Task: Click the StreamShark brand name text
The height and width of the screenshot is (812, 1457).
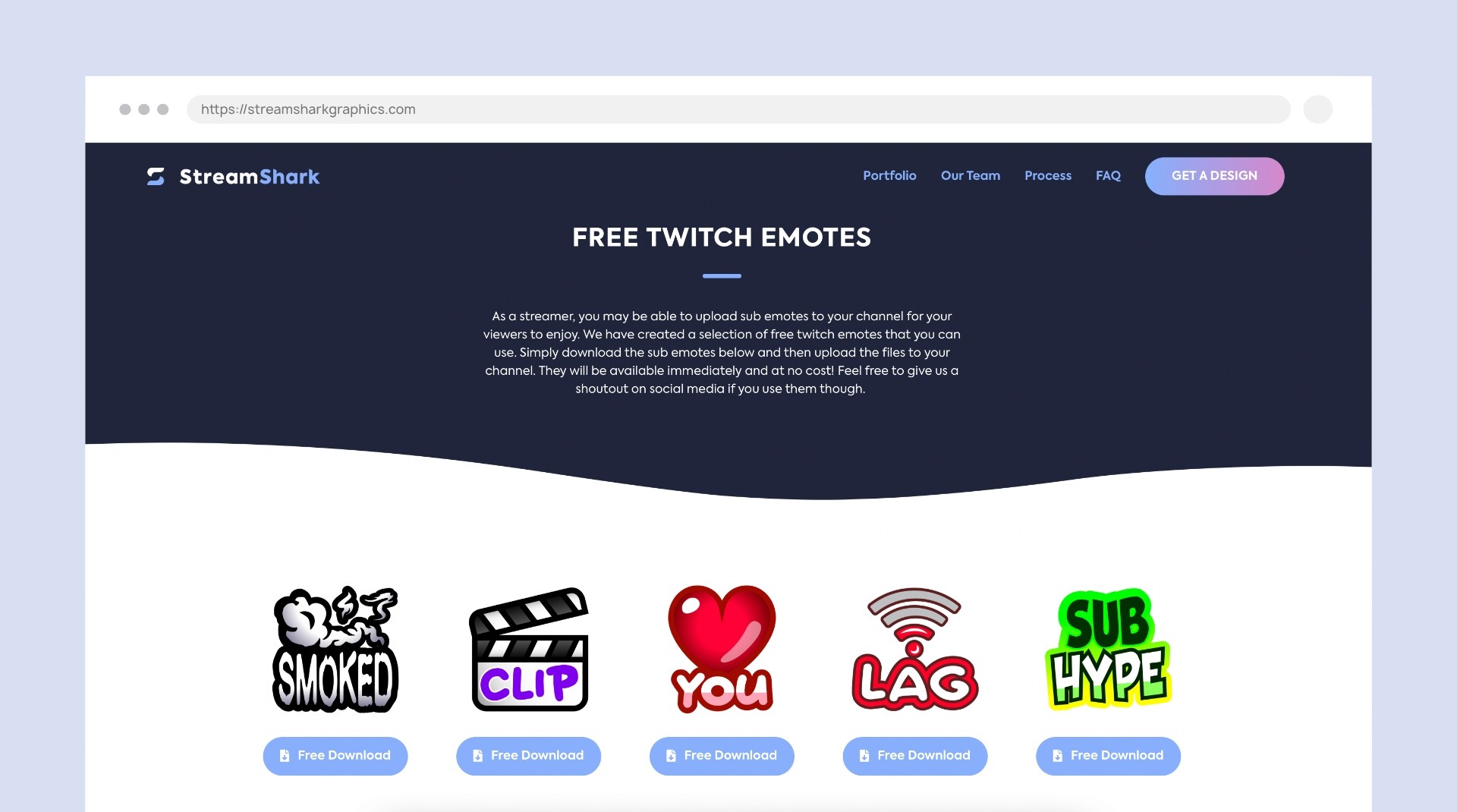Action: coord(250,177)
